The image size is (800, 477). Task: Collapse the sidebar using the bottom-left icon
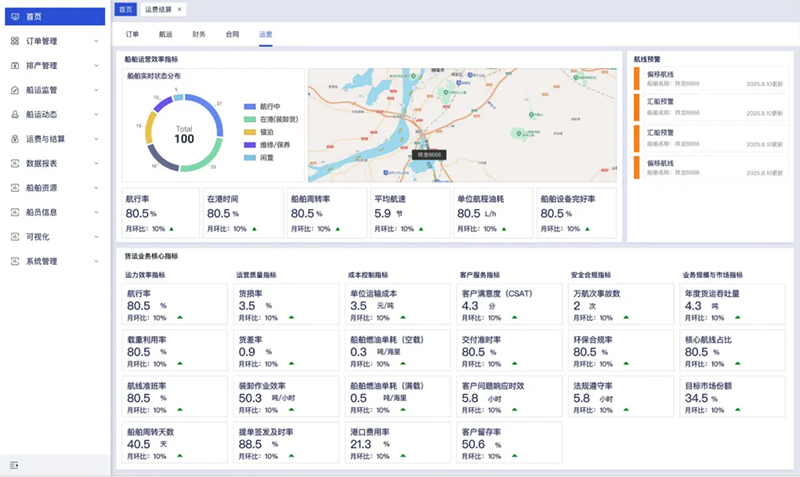[x=14, y=465]
